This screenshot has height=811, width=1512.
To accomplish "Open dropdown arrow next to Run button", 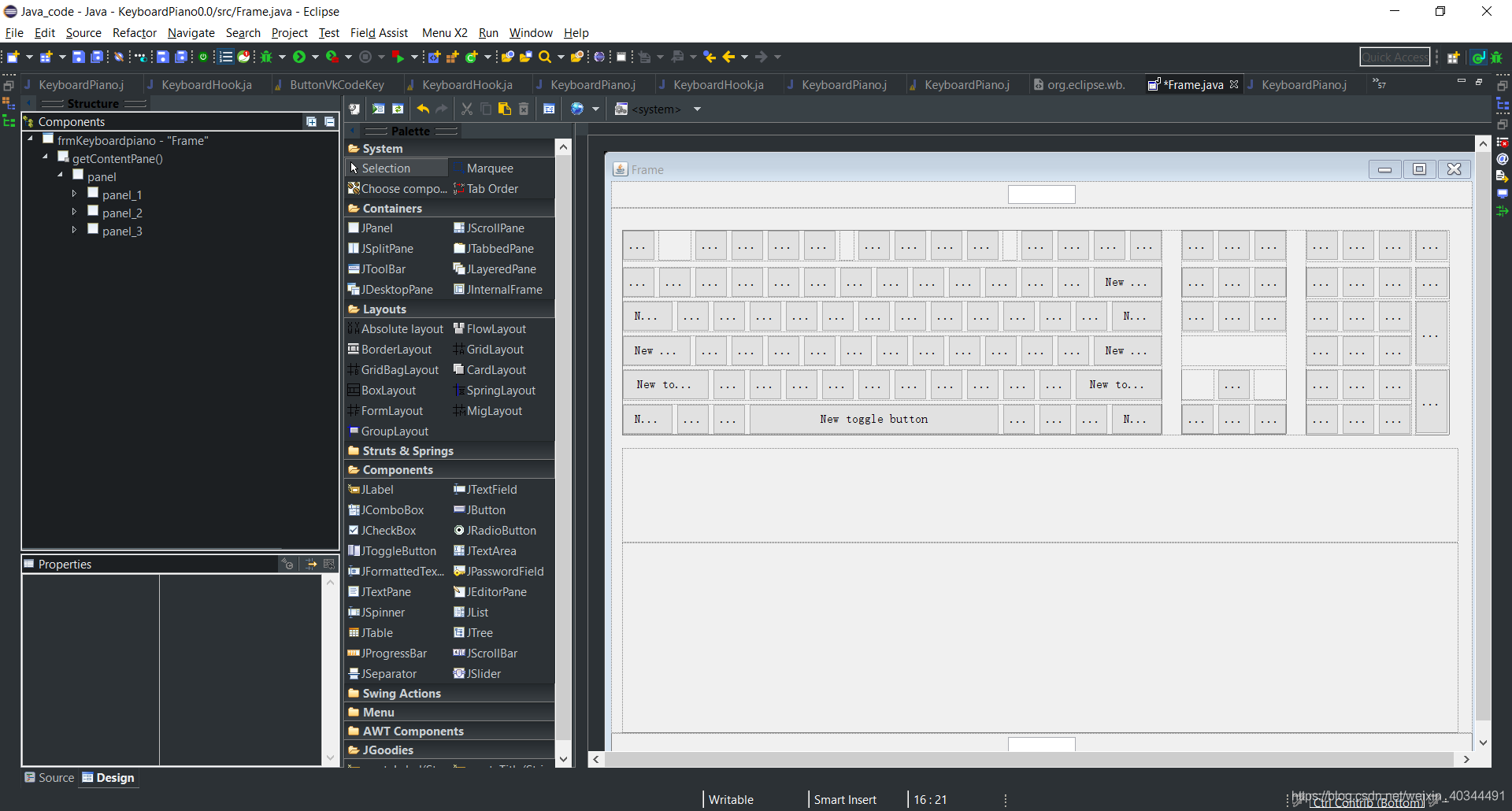I will (x=315, y=57).
